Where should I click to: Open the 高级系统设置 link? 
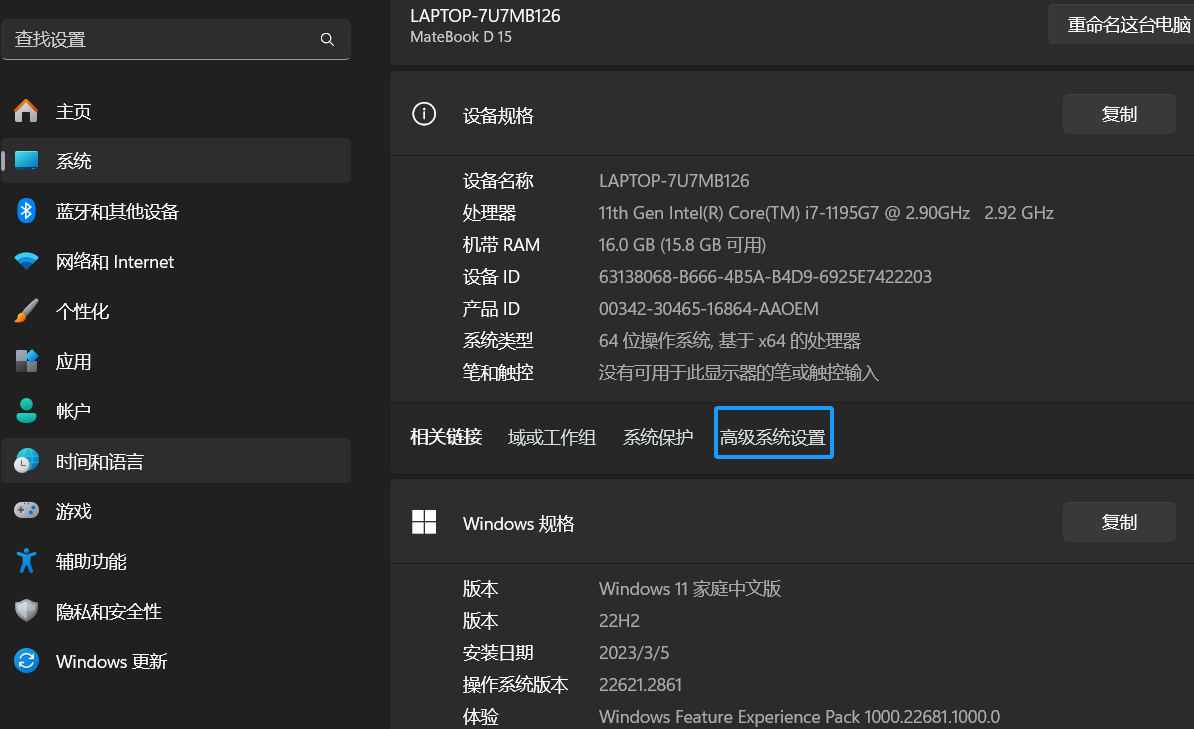click(x=773, y=437)
